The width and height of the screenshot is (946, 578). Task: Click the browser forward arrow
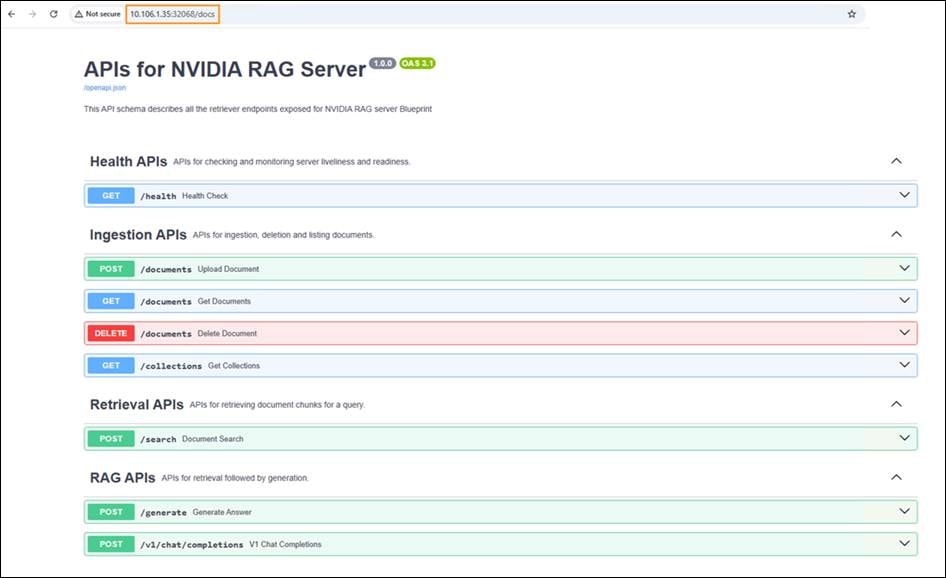coord(33,14)
